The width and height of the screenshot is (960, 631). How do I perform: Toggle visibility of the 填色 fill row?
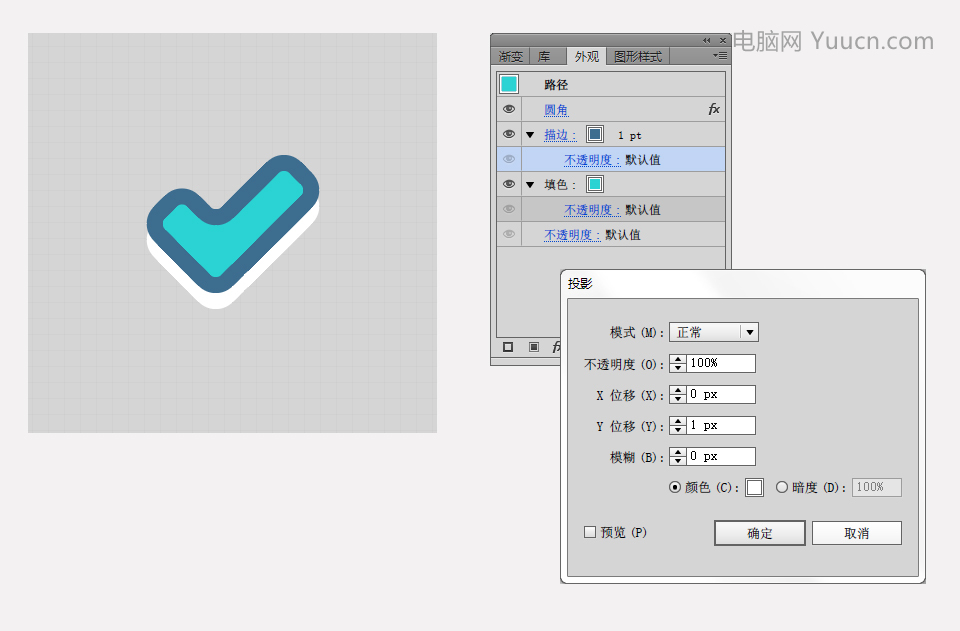[x=509, y=184]
